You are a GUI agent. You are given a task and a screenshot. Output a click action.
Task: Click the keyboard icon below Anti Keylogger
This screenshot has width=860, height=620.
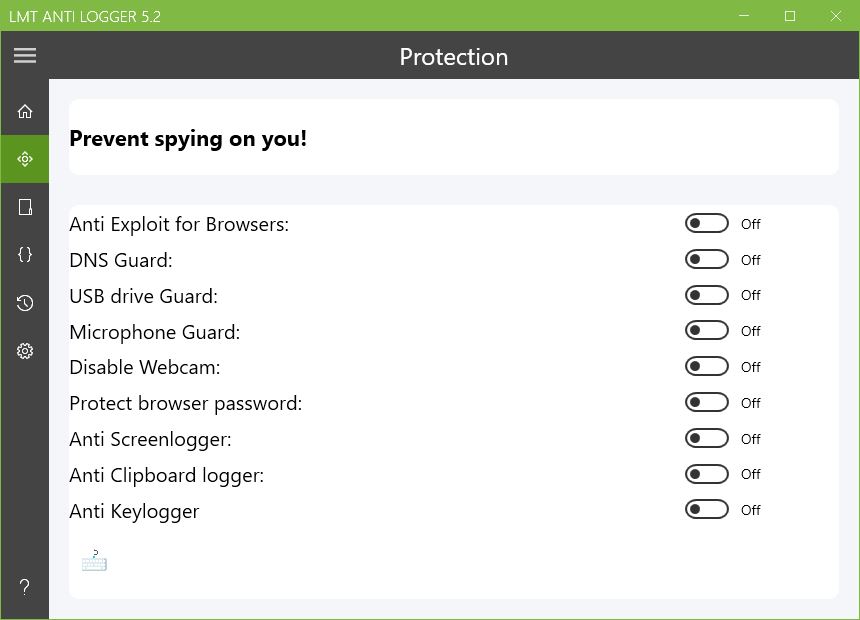[94, 561]
